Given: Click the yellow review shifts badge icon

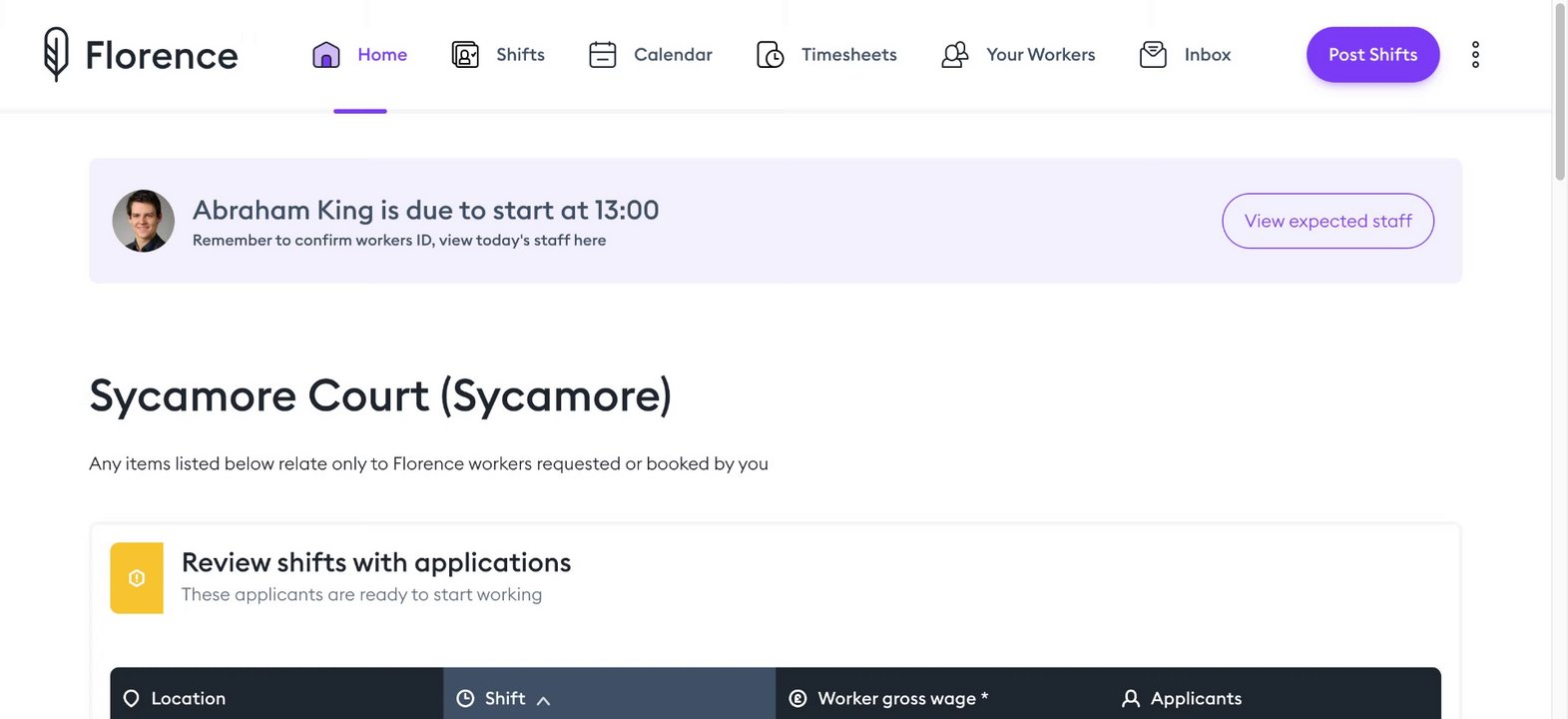Looking at the screenshot, I should coord(137,578).
